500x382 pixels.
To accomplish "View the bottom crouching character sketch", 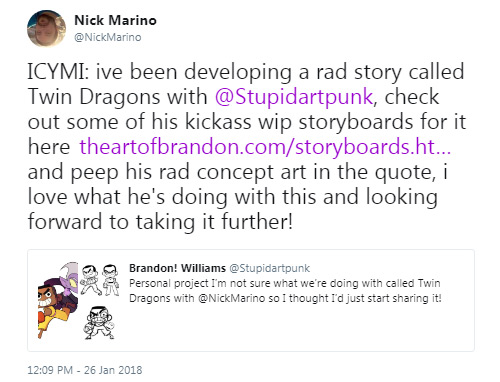I will pyautogui.click(x=99, y=323).
